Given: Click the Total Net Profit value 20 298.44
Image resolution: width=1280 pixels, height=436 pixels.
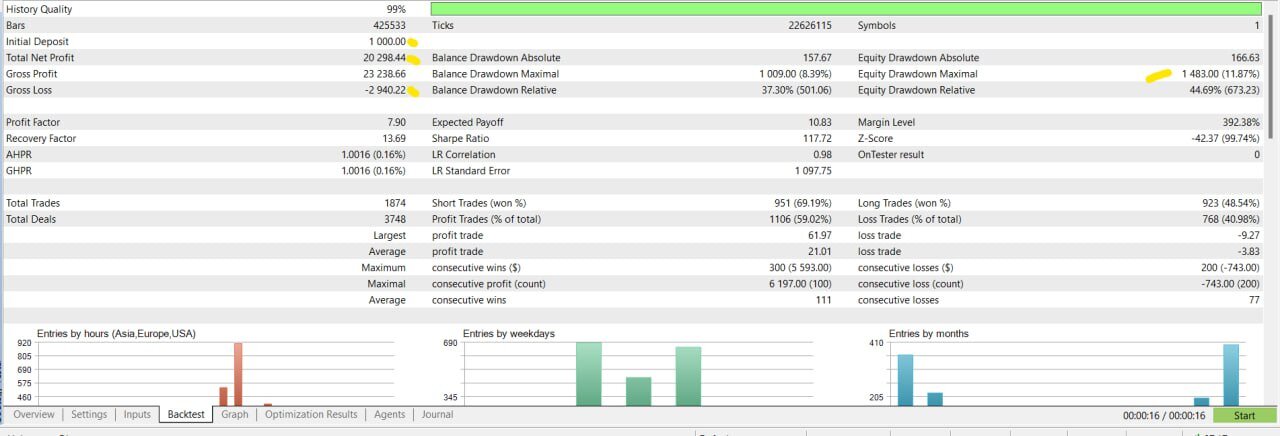Looking at the screenshot, I should click(385, 58).
